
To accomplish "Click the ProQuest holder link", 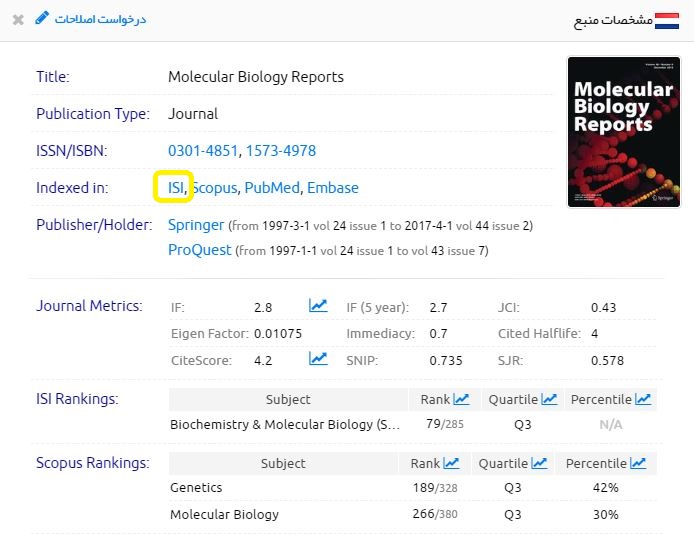I will pos(199,250).
